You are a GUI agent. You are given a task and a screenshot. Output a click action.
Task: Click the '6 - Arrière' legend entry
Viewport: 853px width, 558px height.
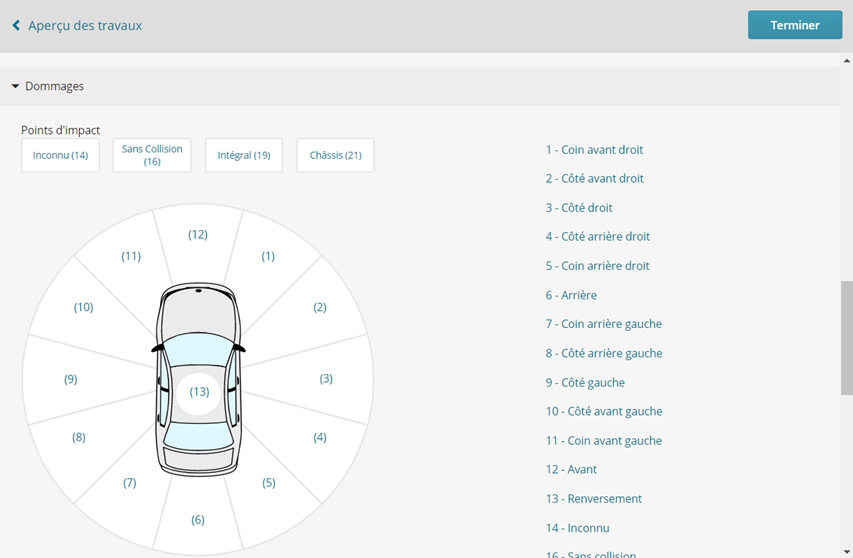(x=571, y=295)
